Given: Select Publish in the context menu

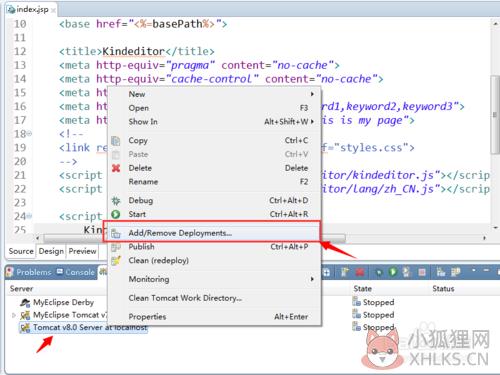Looking at the screenshot, I should click(x=214, y=247).
